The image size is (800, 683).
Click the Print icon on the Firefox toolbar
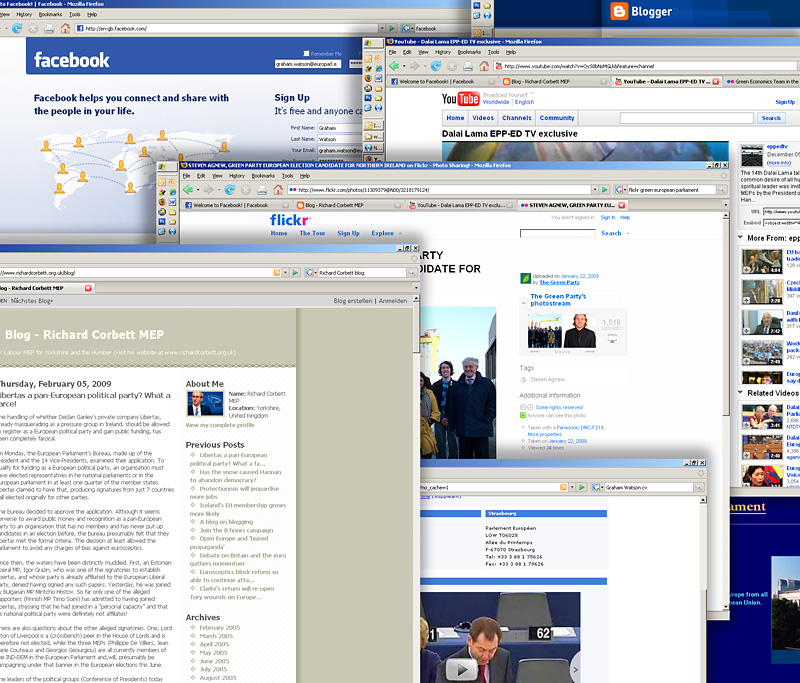[x=465, y=64]
